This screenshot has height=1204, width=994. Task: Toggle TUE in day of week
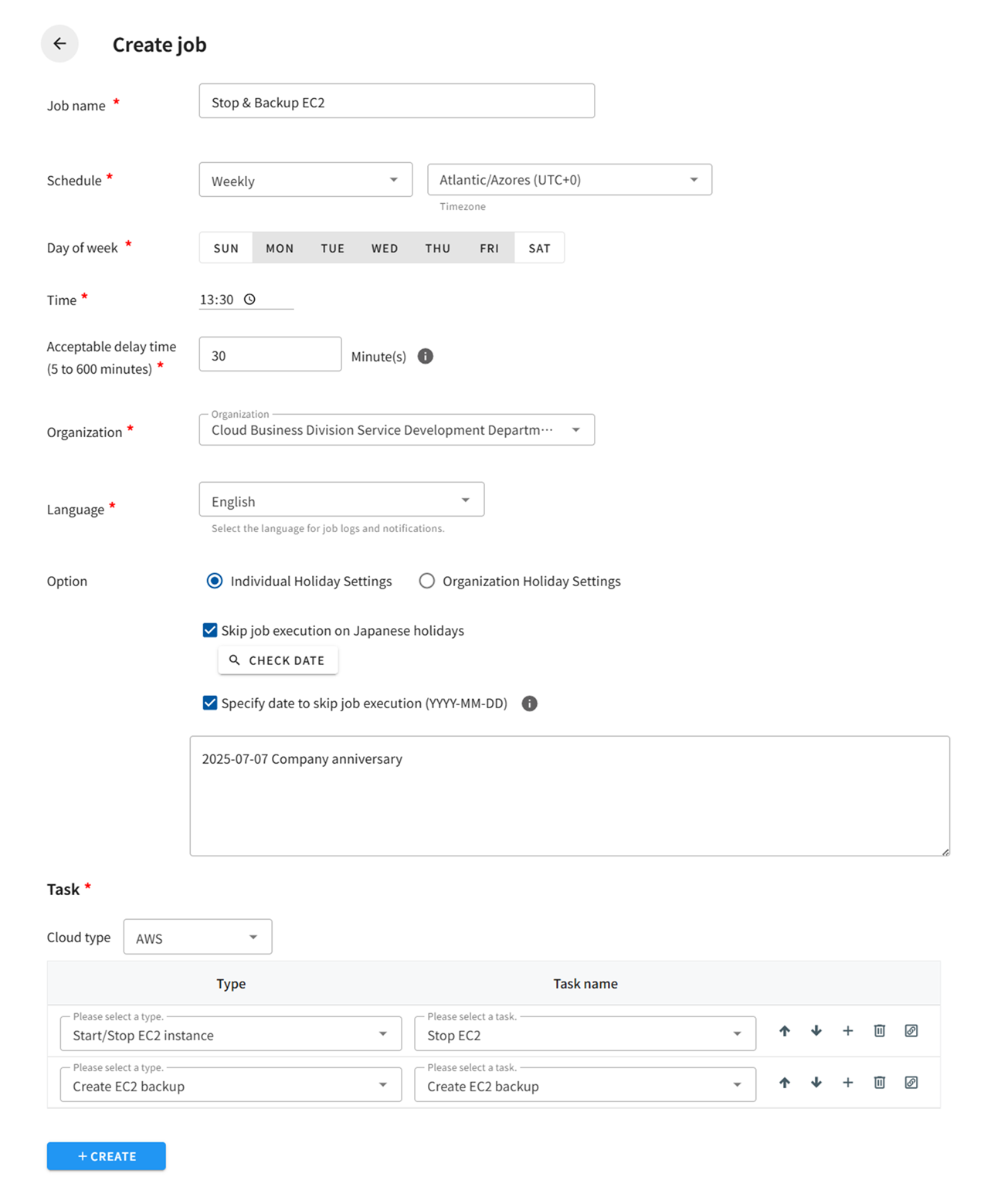(x=333, y=248)
